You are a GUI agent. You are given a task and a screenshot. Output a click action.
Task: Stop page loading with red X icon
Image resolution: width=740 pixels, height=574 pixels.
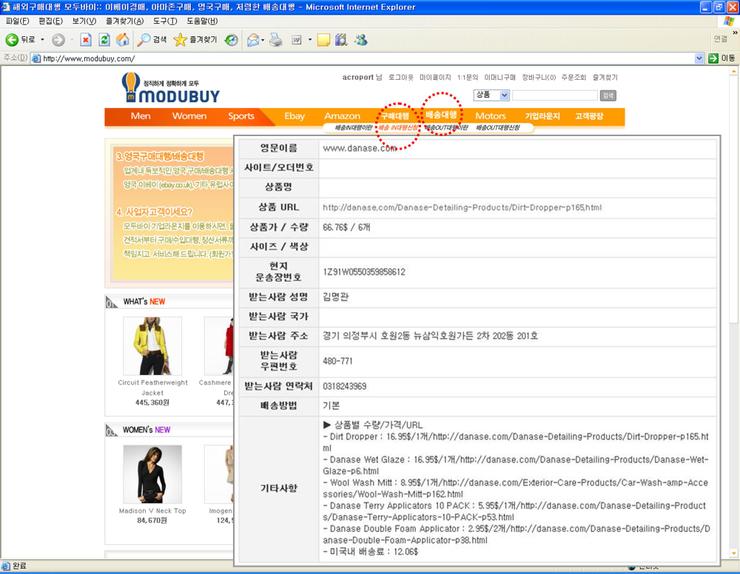85,40
